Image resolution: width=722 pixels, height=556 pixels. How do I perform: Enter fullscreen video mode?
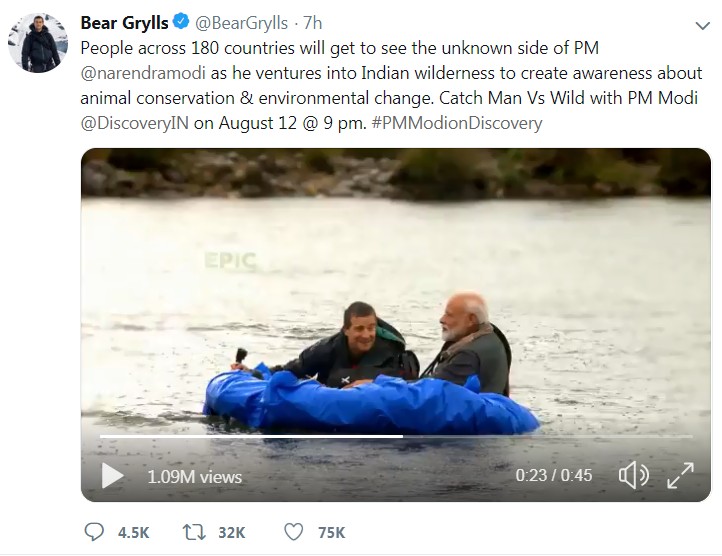[x=680, y=476]
